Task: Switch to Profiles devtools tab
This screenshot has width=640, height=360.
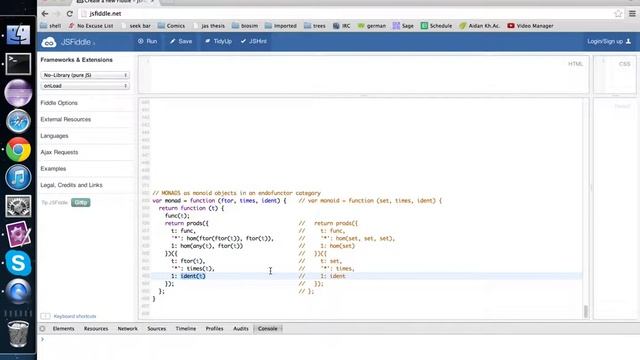Action: [214, 329]
